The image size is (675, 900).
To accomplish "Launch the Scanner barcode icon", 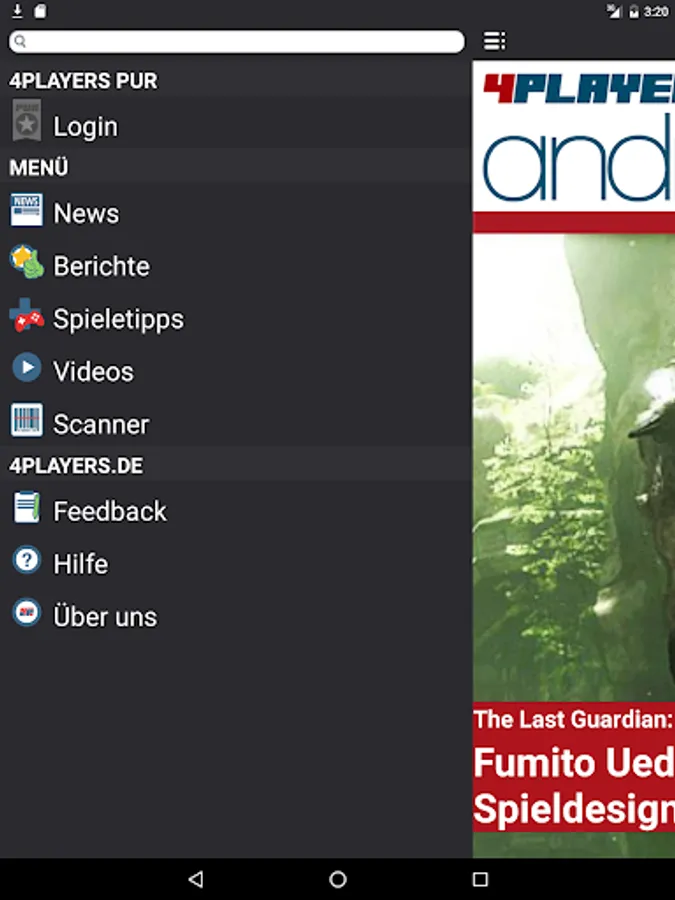I will tap(26, 420).
